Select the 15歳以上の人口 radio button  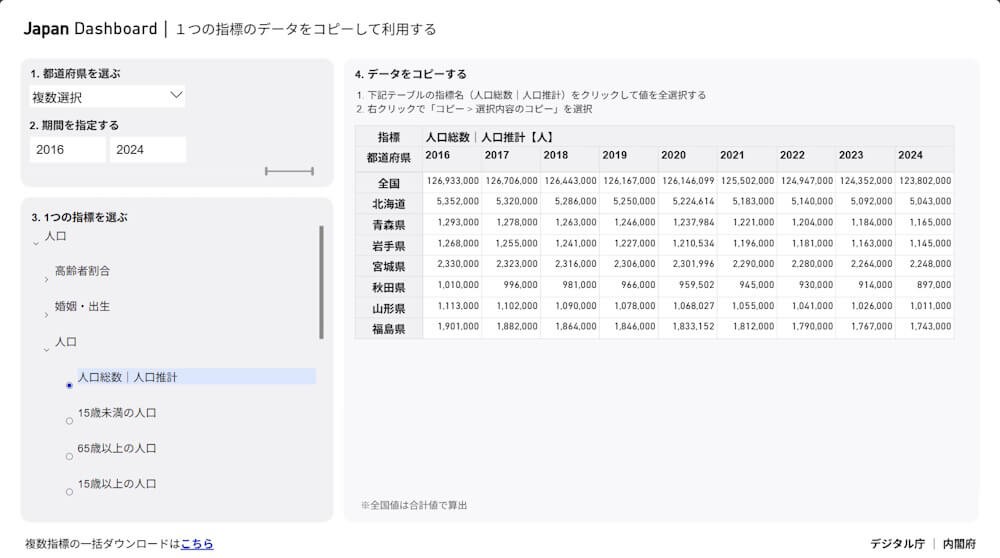(x=69, y=492)
